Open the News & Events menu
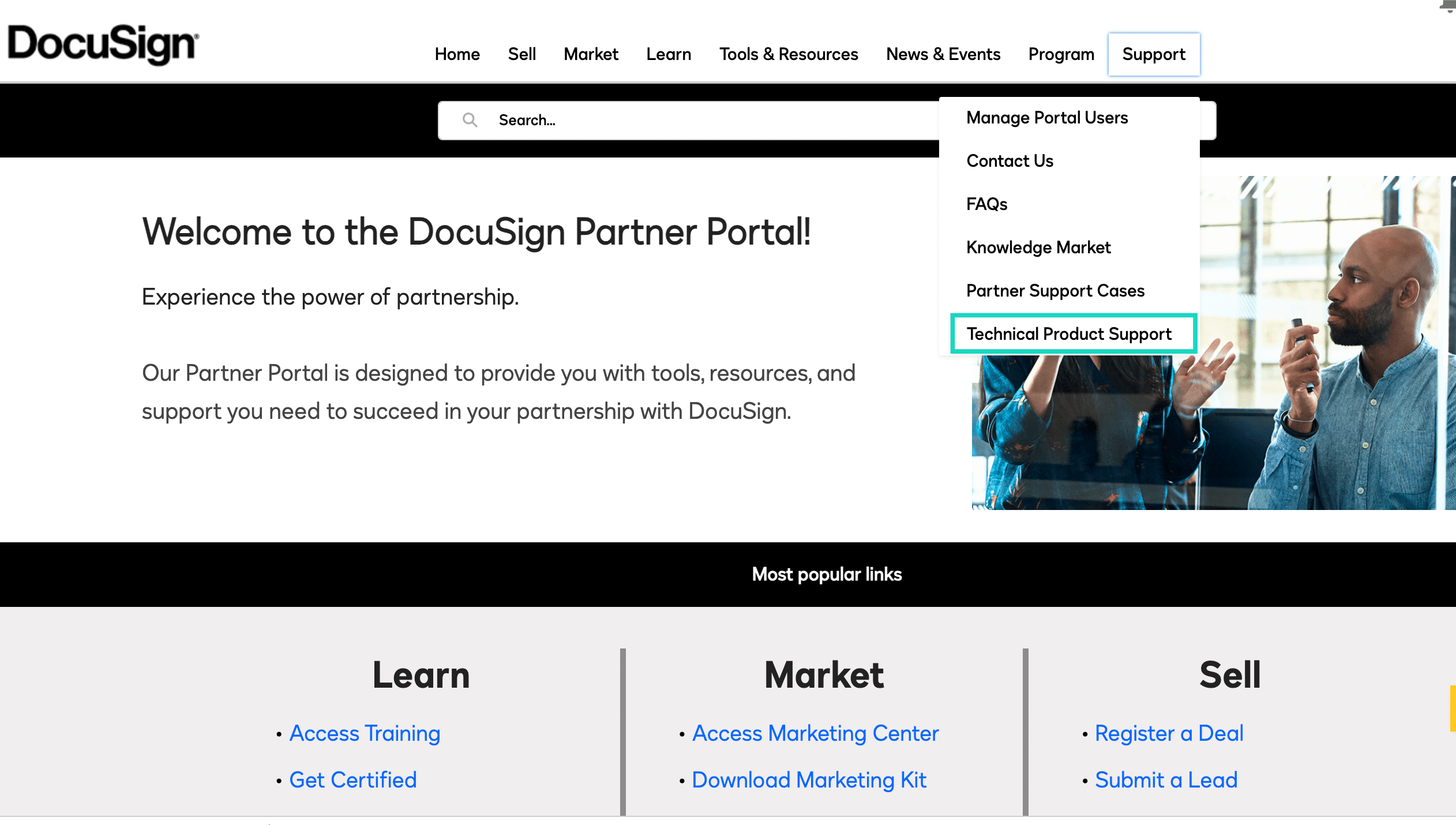 coord(943,54)
